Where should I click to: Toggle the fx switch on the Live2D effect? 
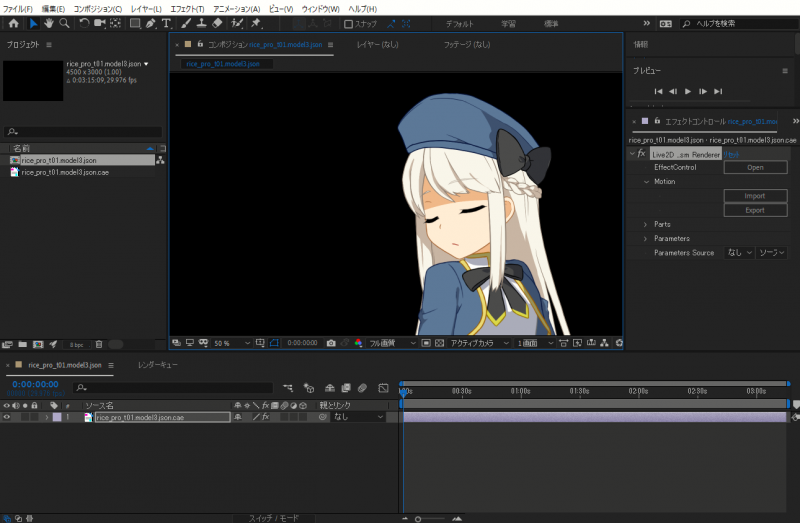point(642,154)
